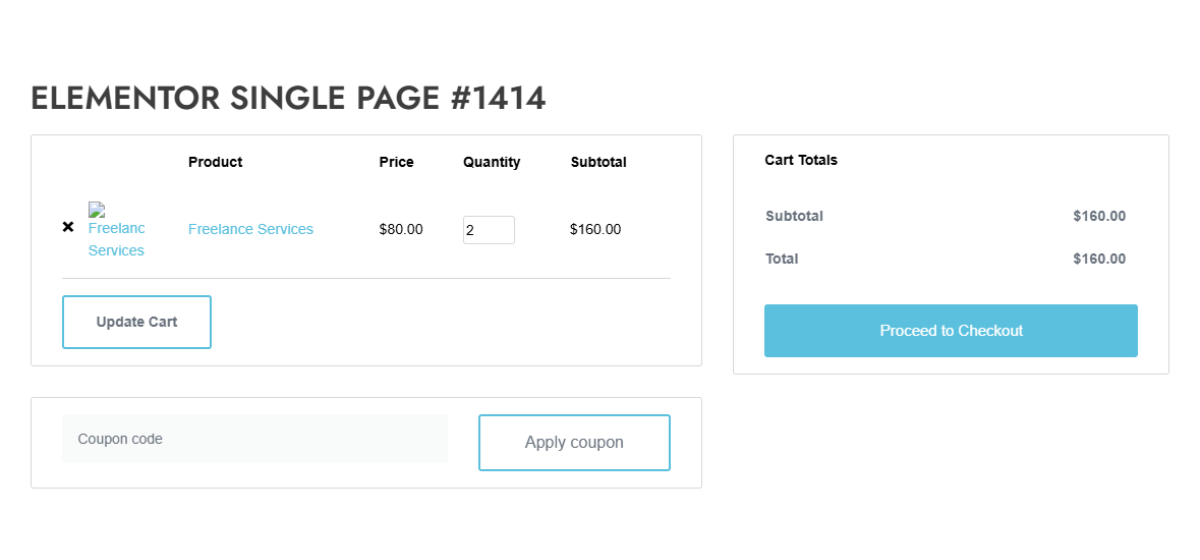This screenshot has height=560, width=1200.
Task: Click the Elementor Single Page #1414 title
Action: 288,98
